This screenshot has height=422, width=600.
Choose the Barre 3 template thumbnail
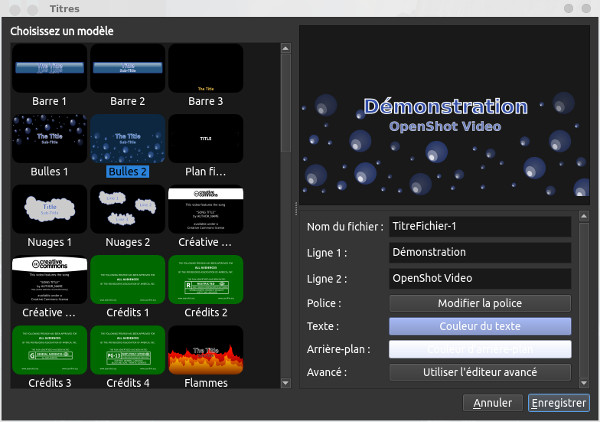205,68
